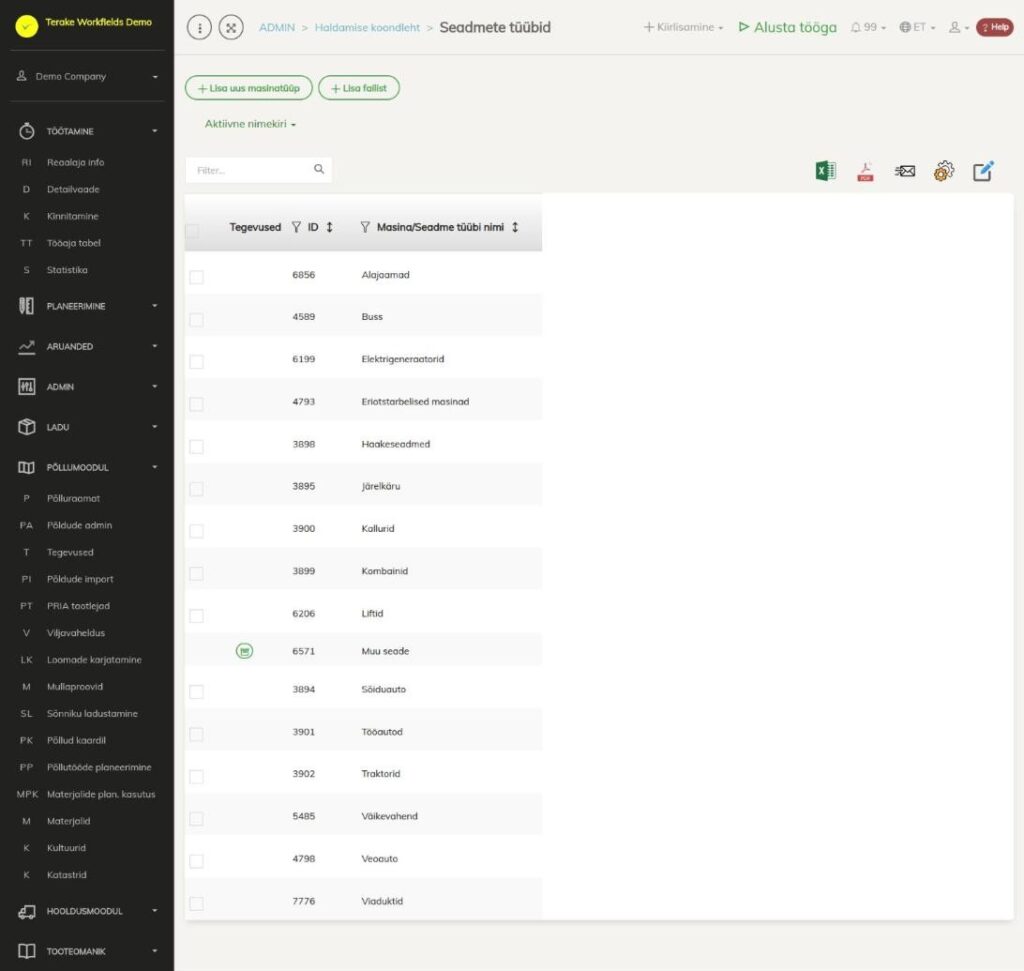Click the green action icon on Muu seade row
The image size is (1024, 971).
click(x=244, y=651)
